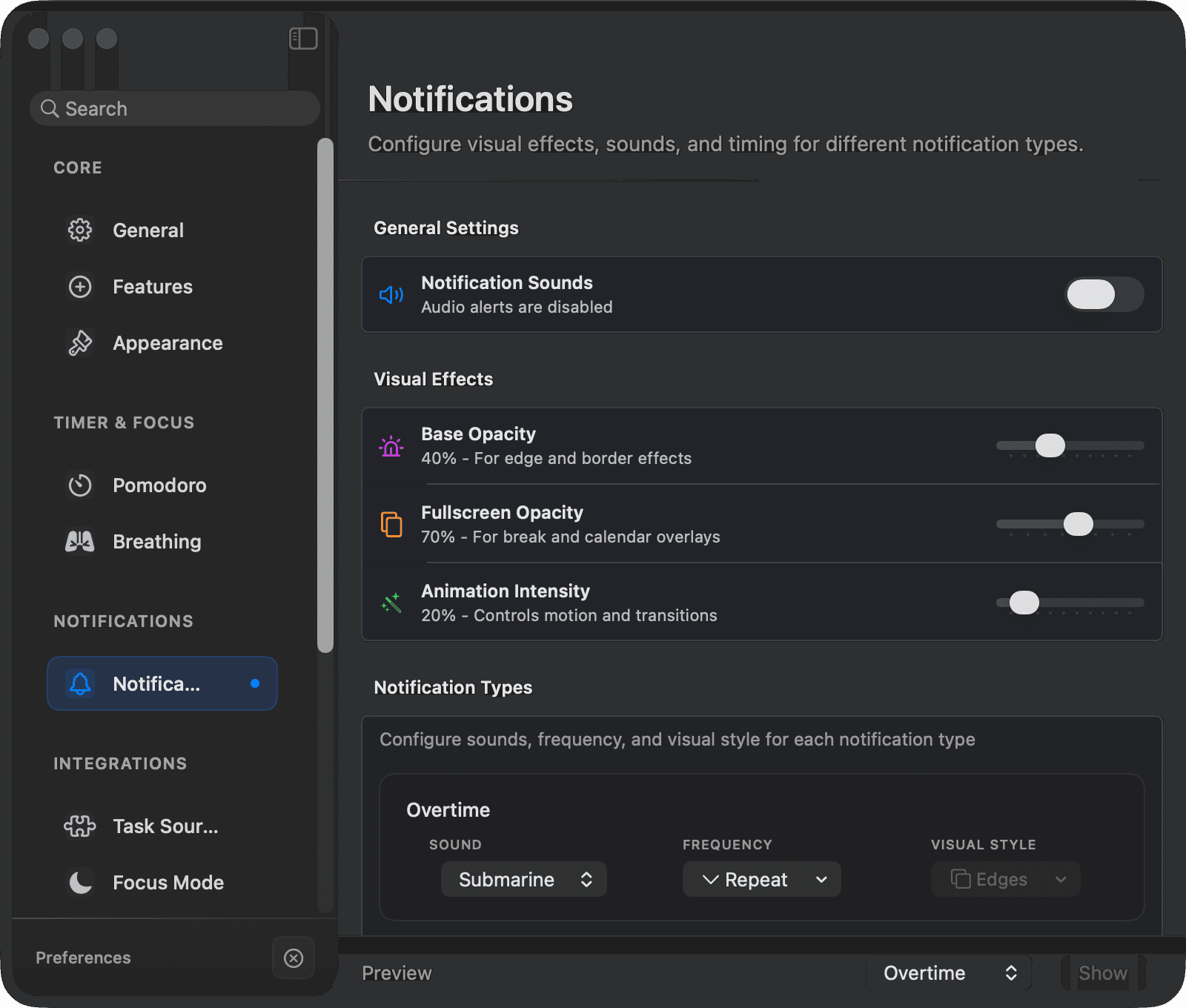The width and height of the screenshot is (1186, 1008).
Task: Click the FREQUENCY column label
Action: (x=727, y=844)
